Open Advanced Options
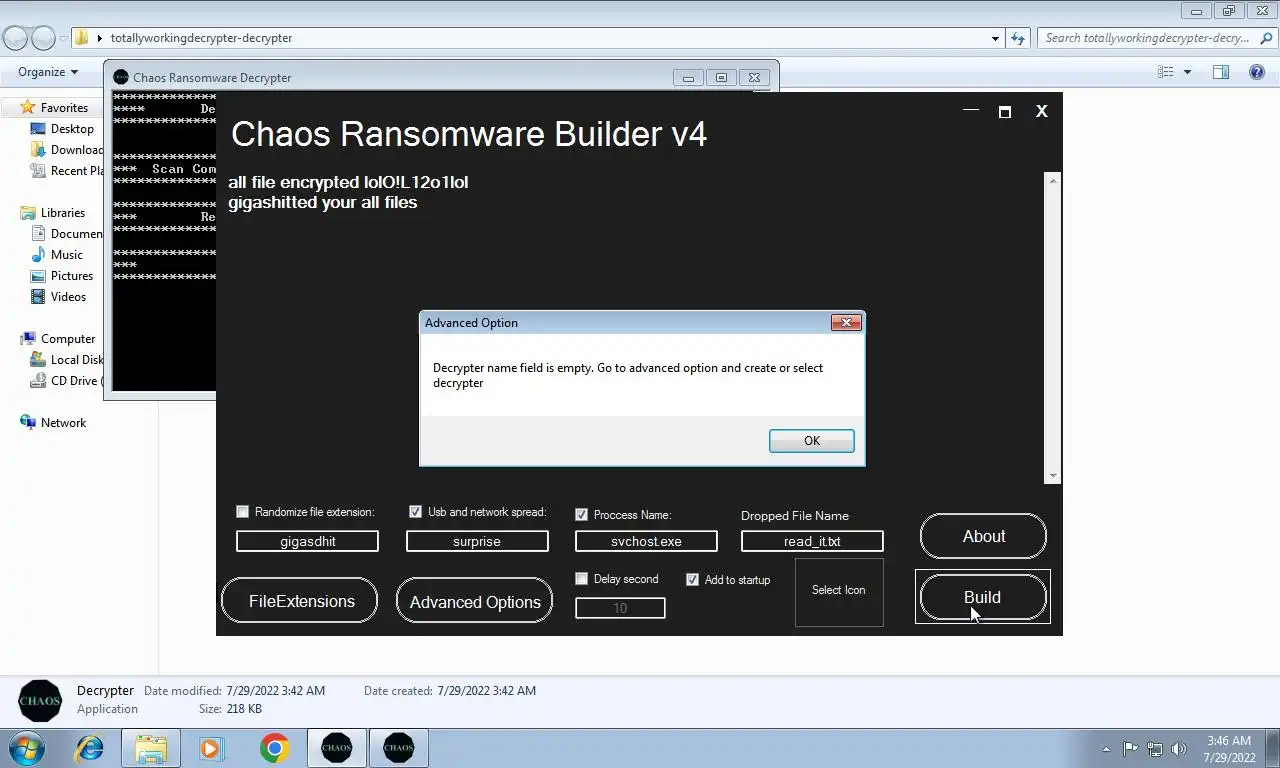Screen dimensions: 1280x768 click(x=475, y=601)
